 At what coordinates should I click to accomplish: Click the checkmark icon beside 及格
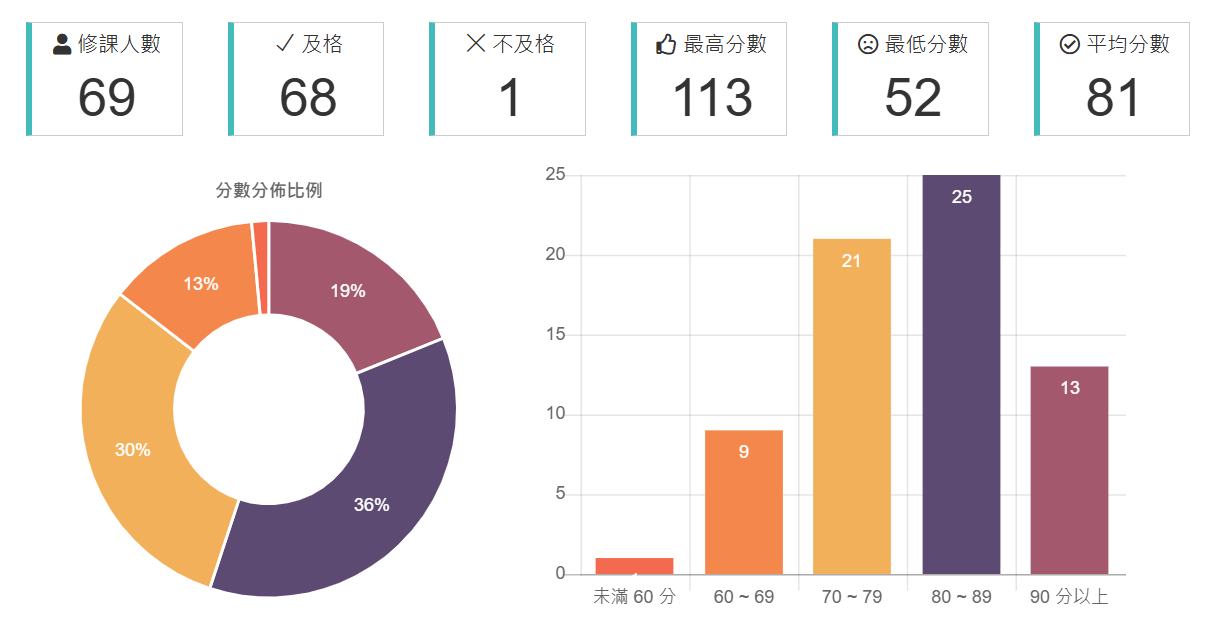(285, 44)
